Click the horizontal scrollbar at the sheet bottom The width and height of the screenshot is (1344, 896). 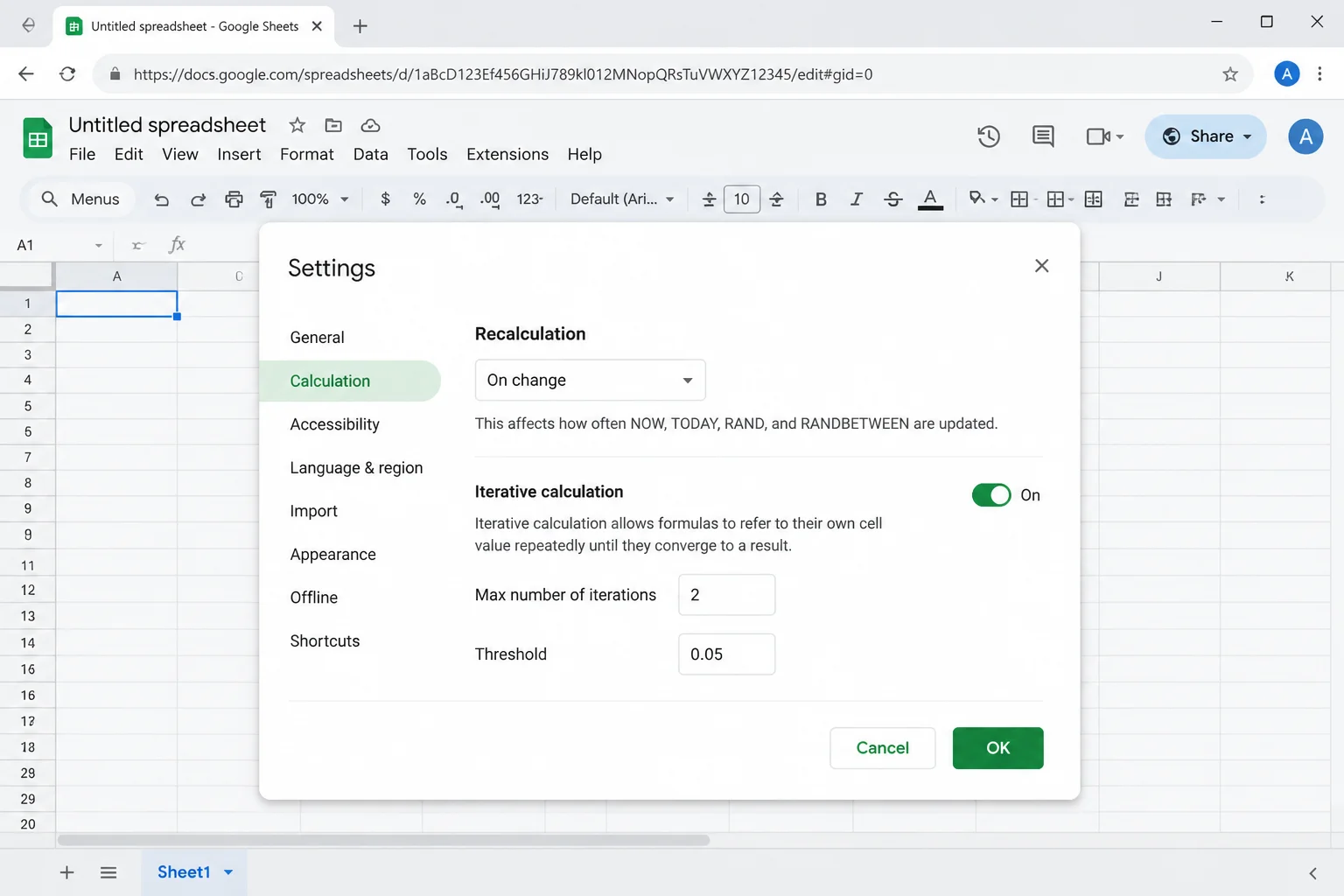click(x=383, y=840)
